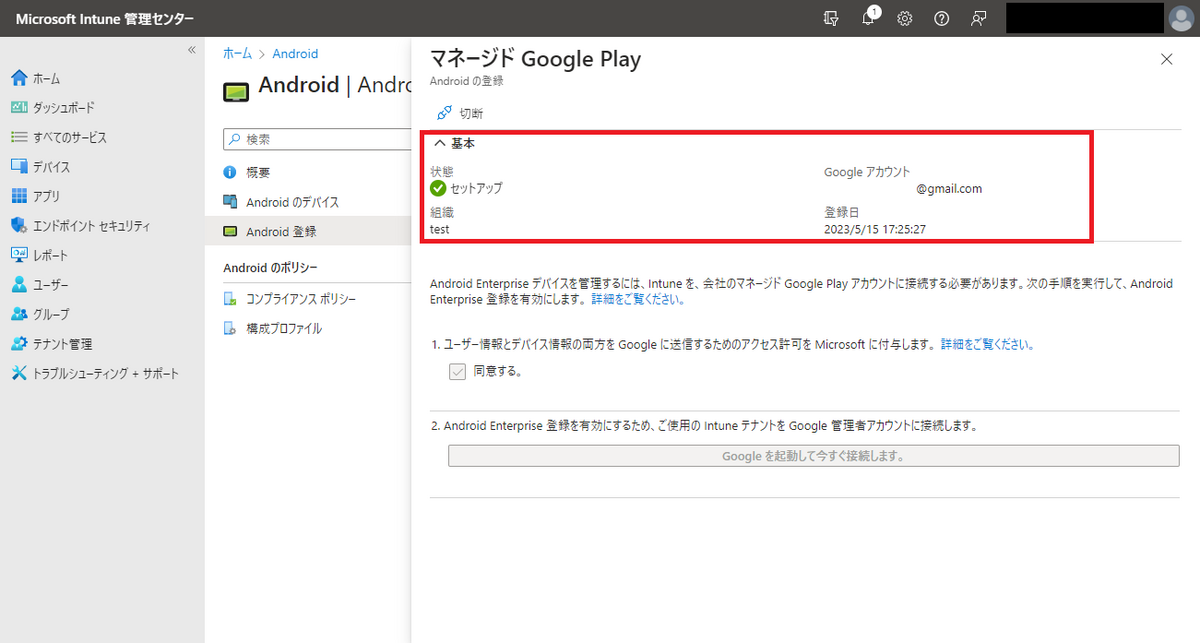Viewport: 1200px width, 643px height.
Task: Click the Android のデバイス icon
Action: (230, 202)
